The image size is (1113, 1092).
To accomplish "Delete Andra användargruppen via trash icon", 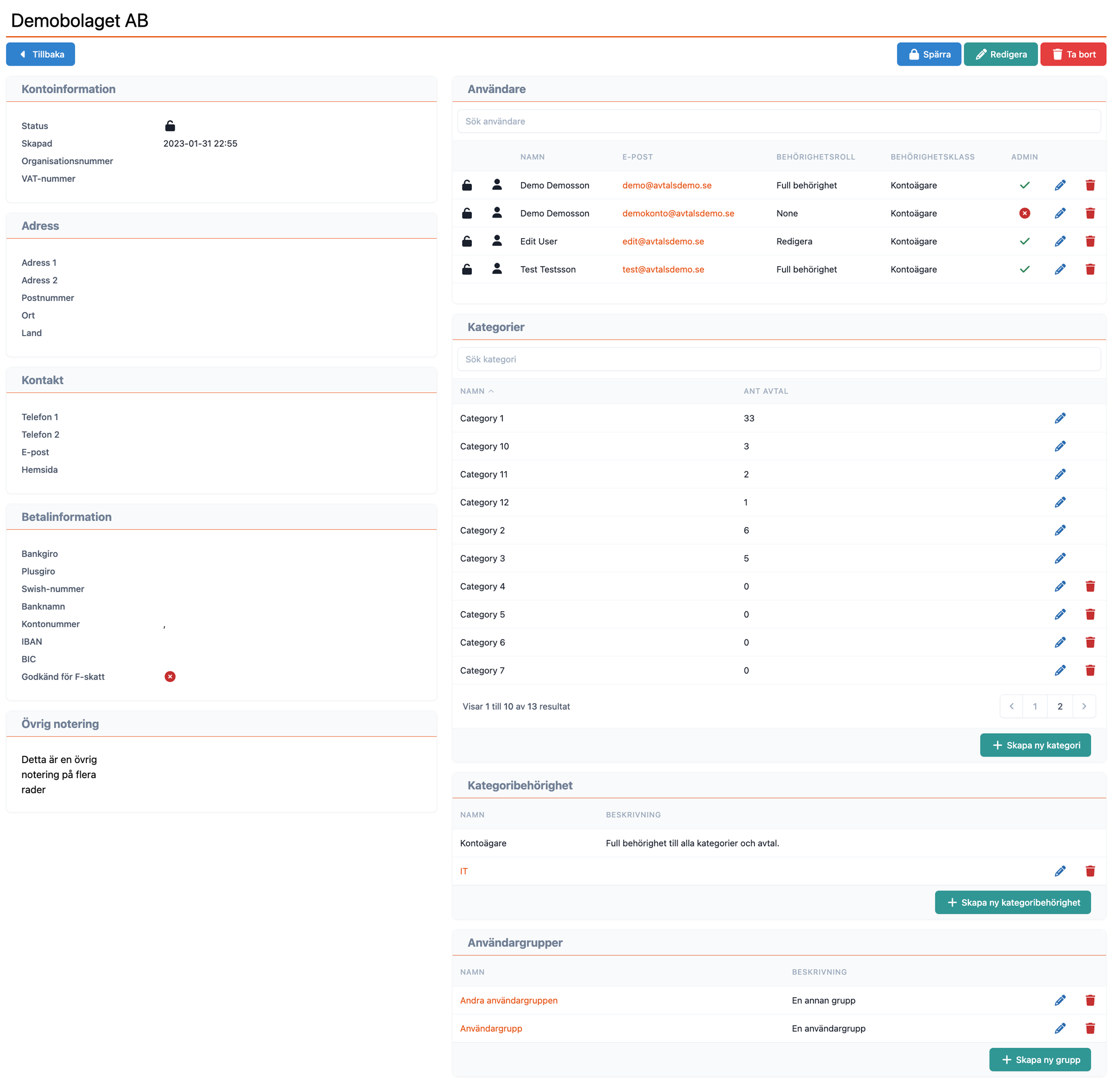I will coord(1090,1000).
